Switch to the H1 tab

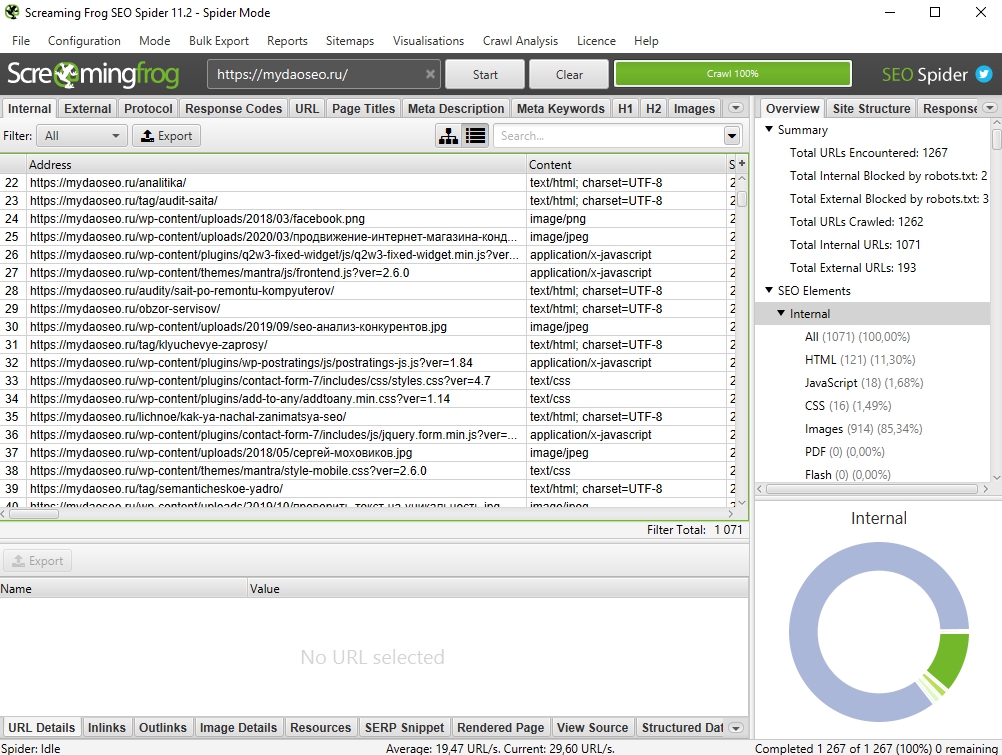(625, 108)
